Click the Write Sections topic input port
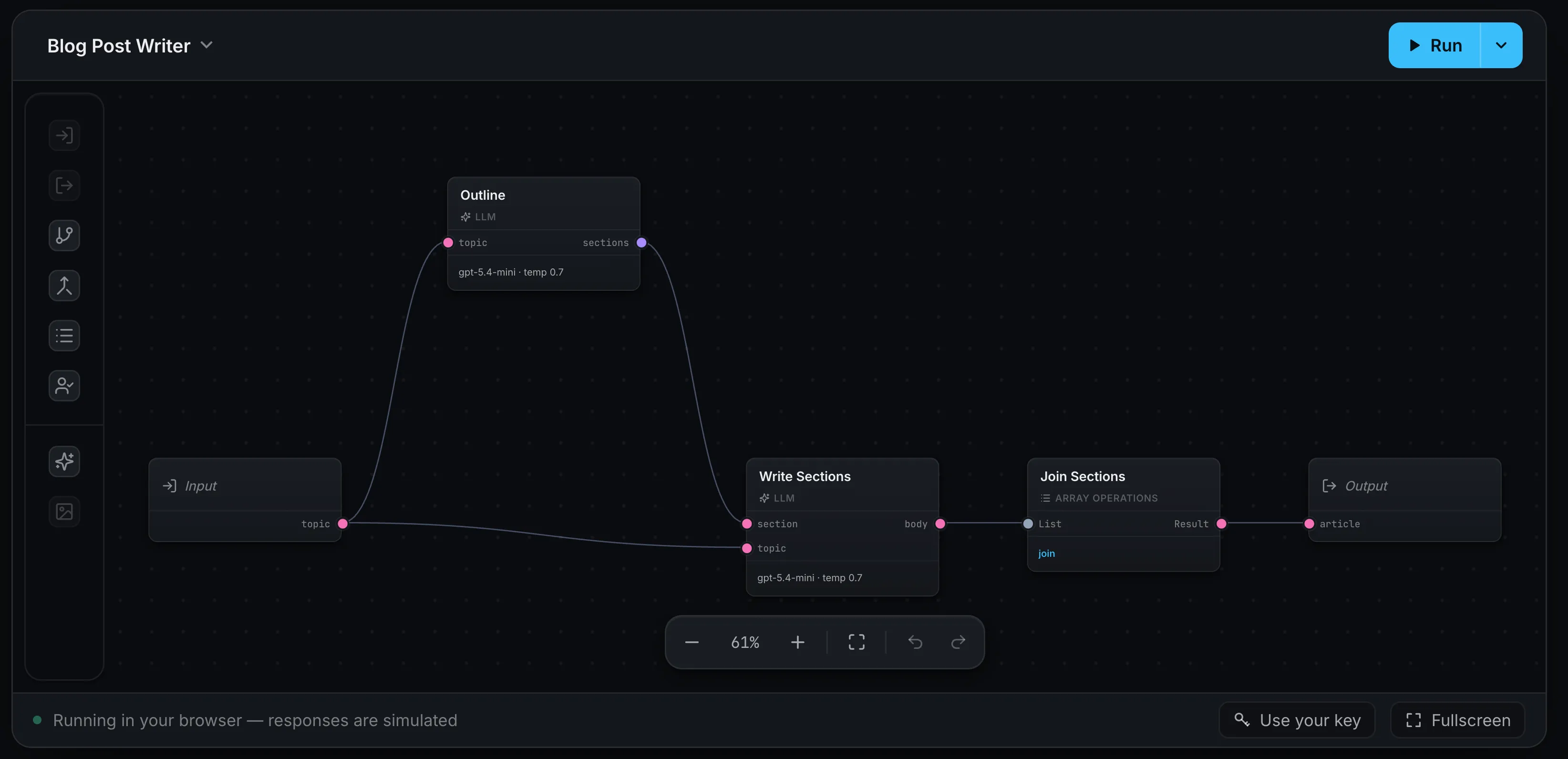The image size is (1568, 759). [x=747, y=548]
